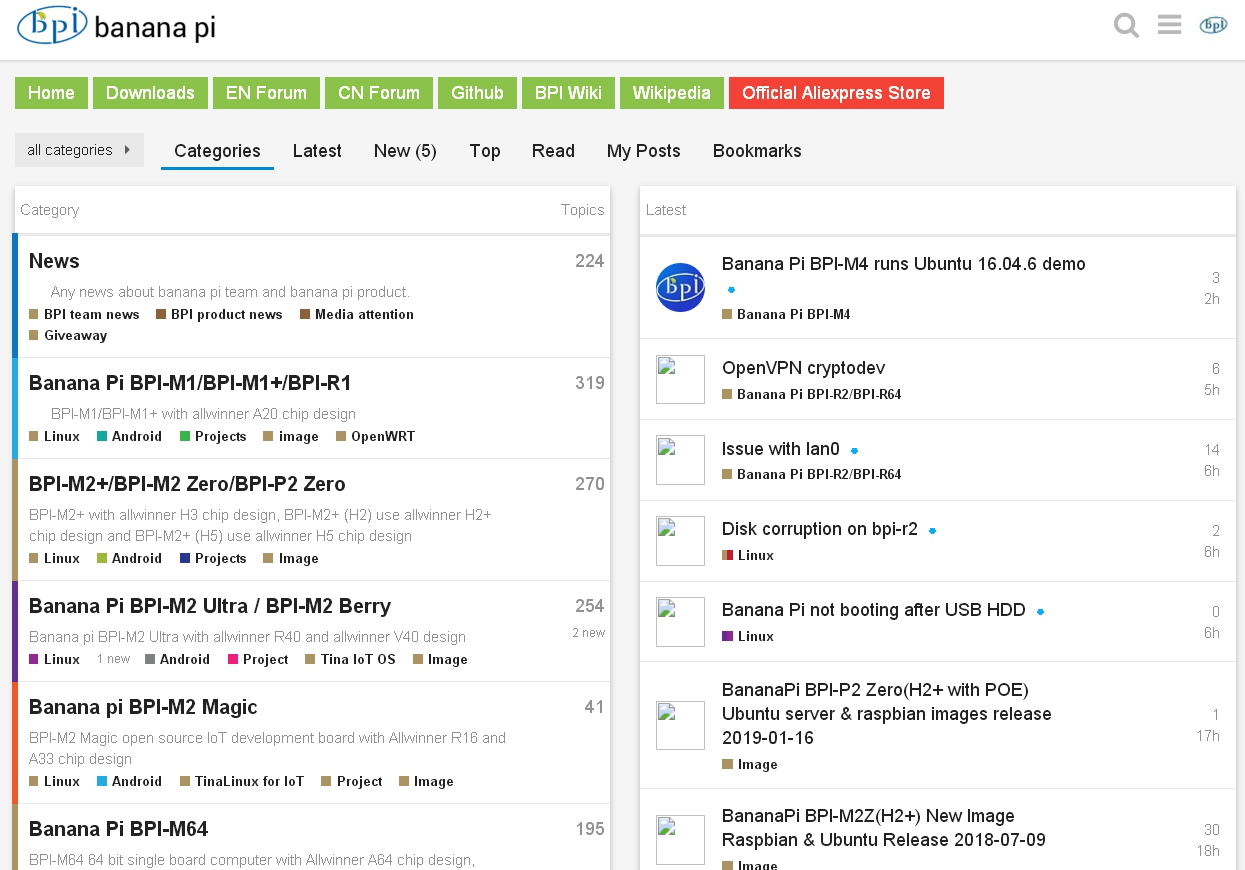Go to the EN Forum button
This screenshot has width=1245, height=870.
tap(266, 93)
